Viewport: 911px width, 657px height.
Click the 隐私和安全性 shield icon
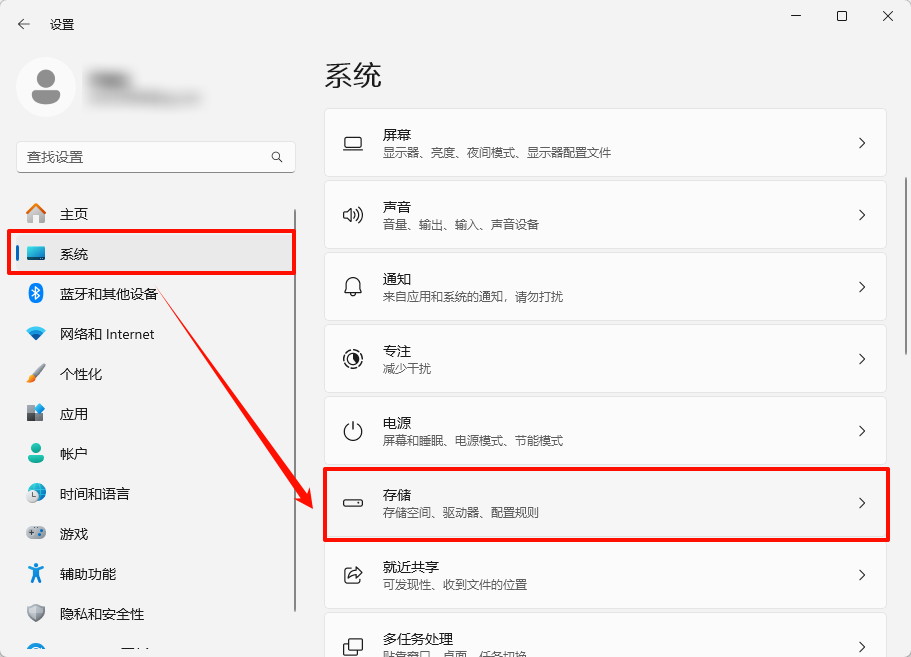31,613
